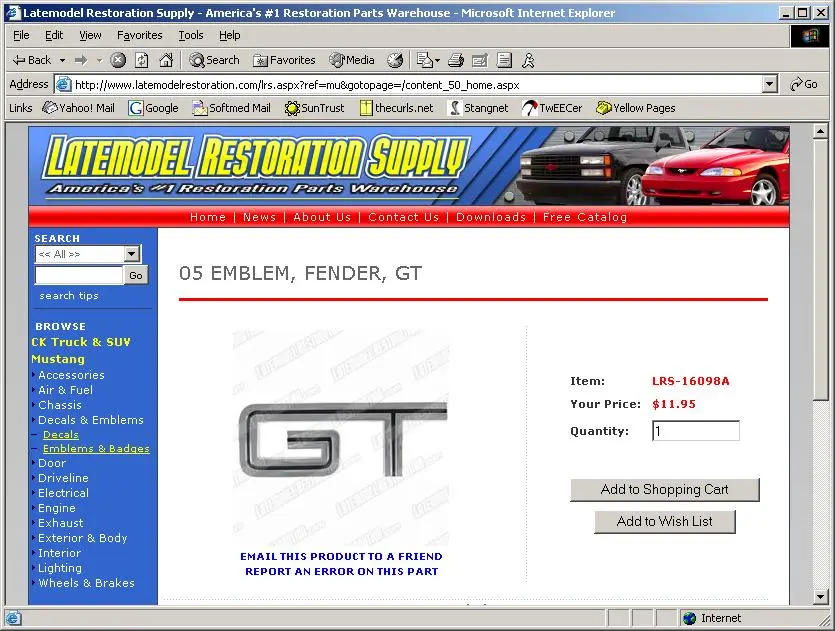Click Email This Product to a Friend

coord(341,556)
